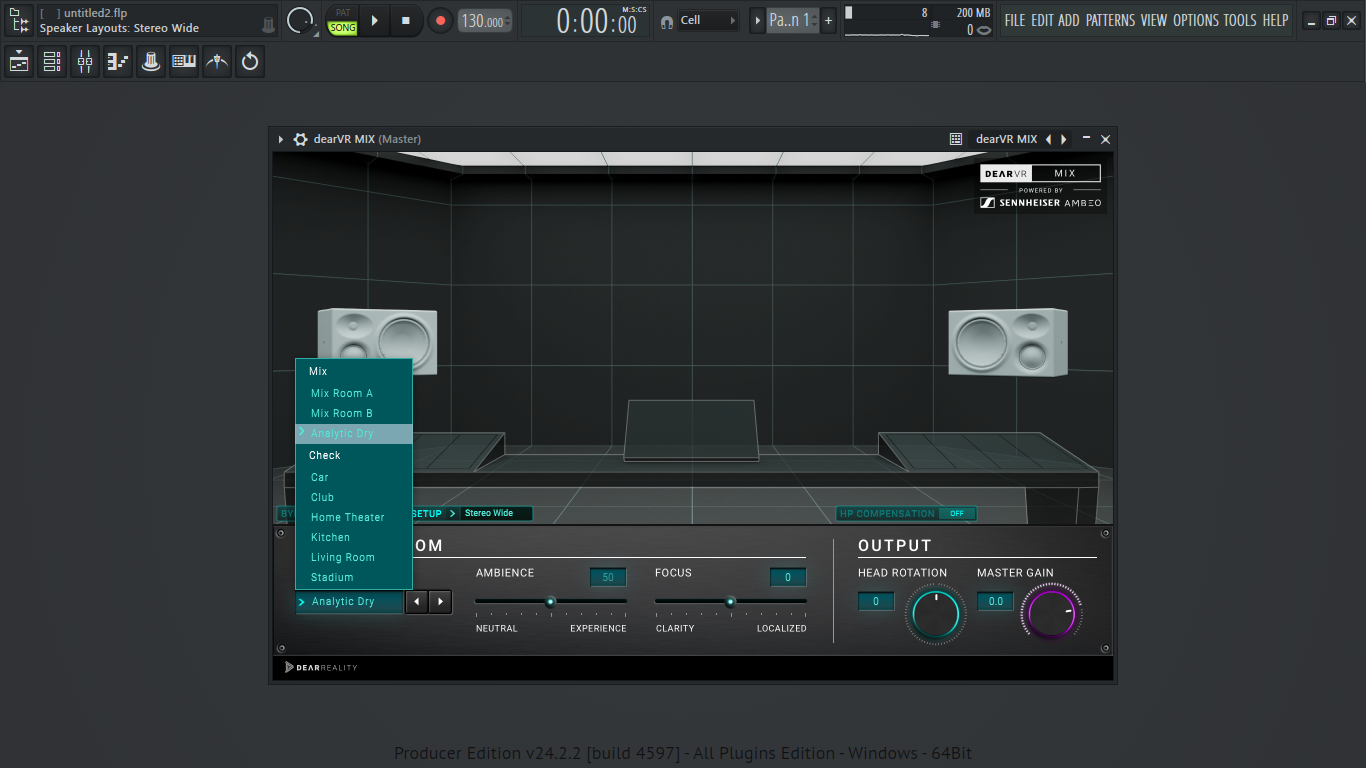1366x768 pixels.
Task: Click the stop button
Action: pos(405,20)
